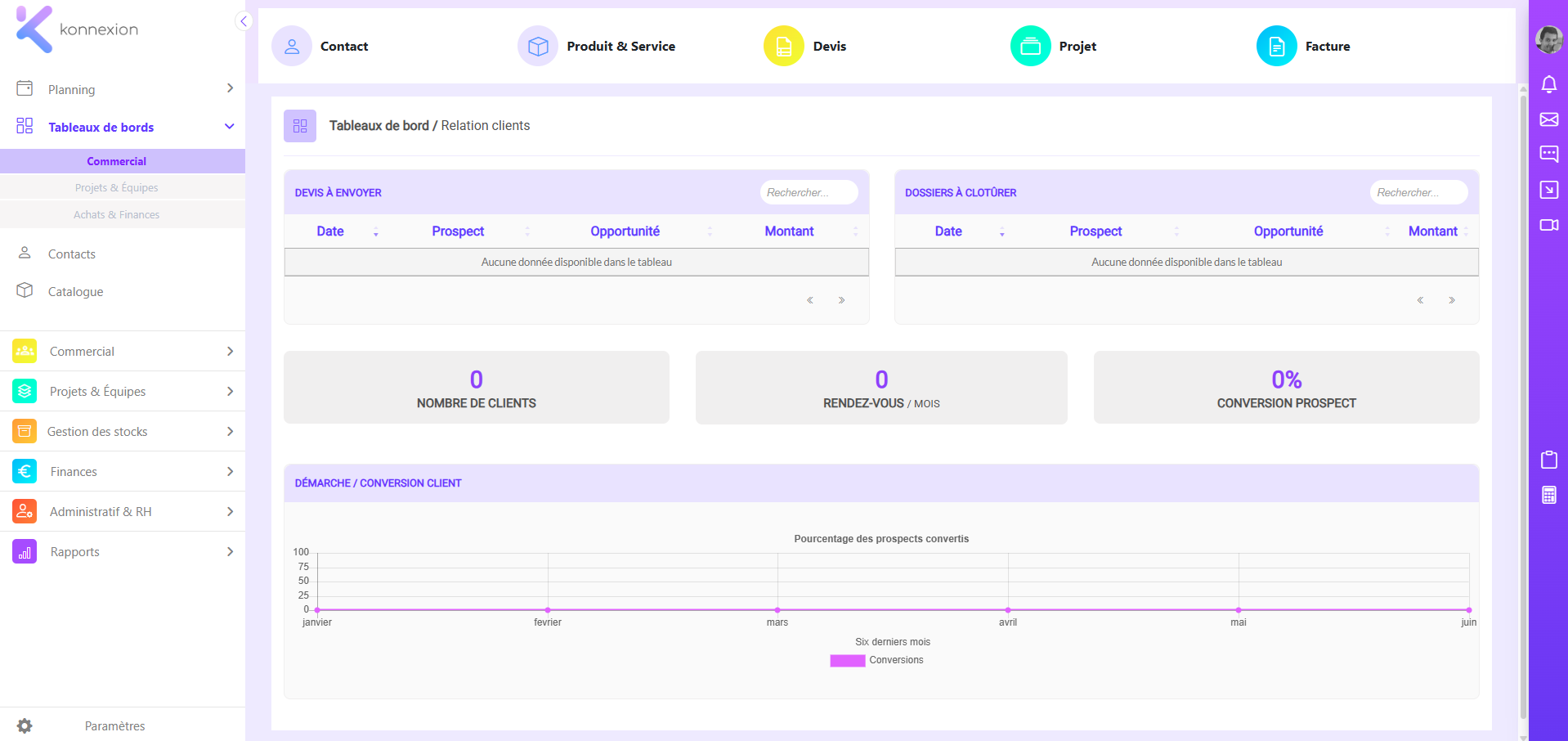
Task: Expand the Planning menu
Action: point(123,89)
